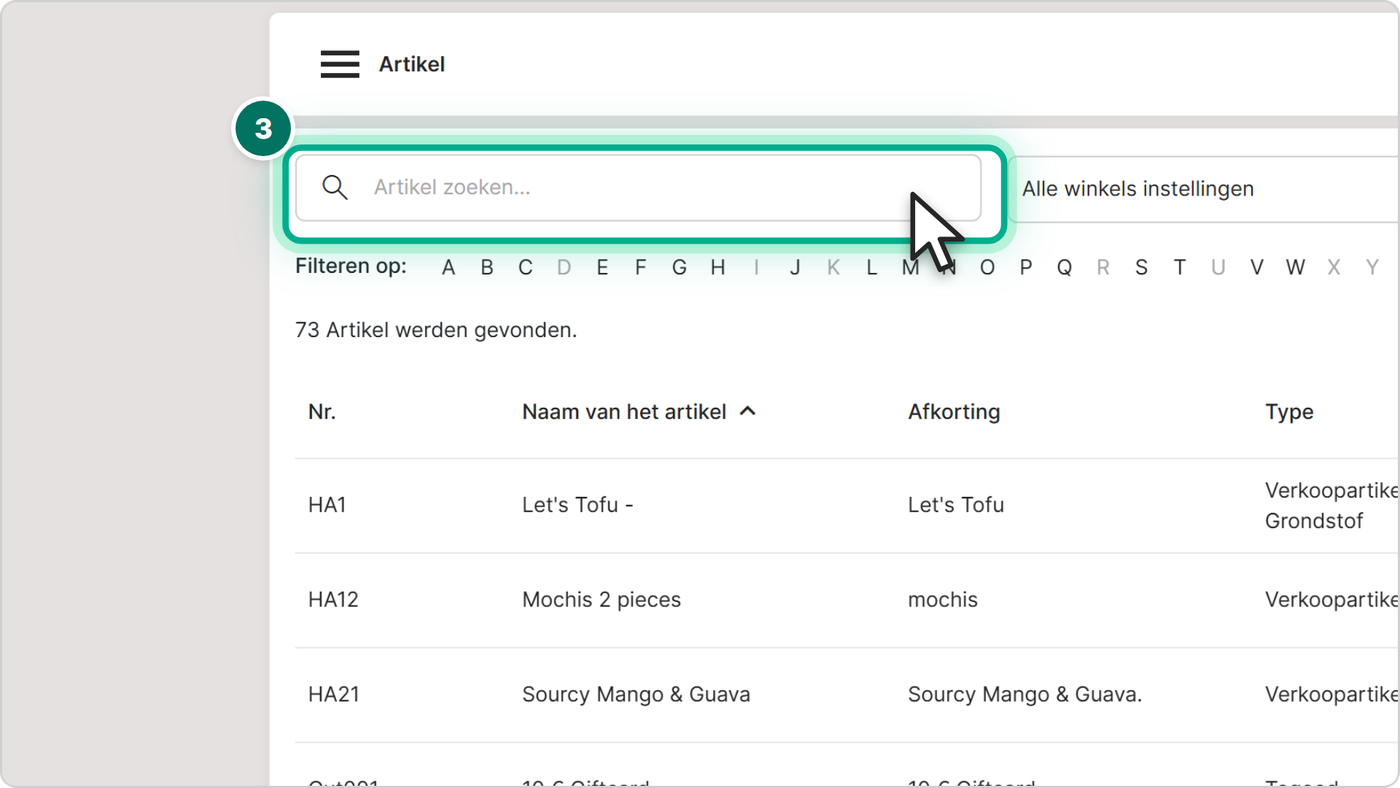
Task: Open Sourcy Mango & Guava article name
Action: [636, 694]
